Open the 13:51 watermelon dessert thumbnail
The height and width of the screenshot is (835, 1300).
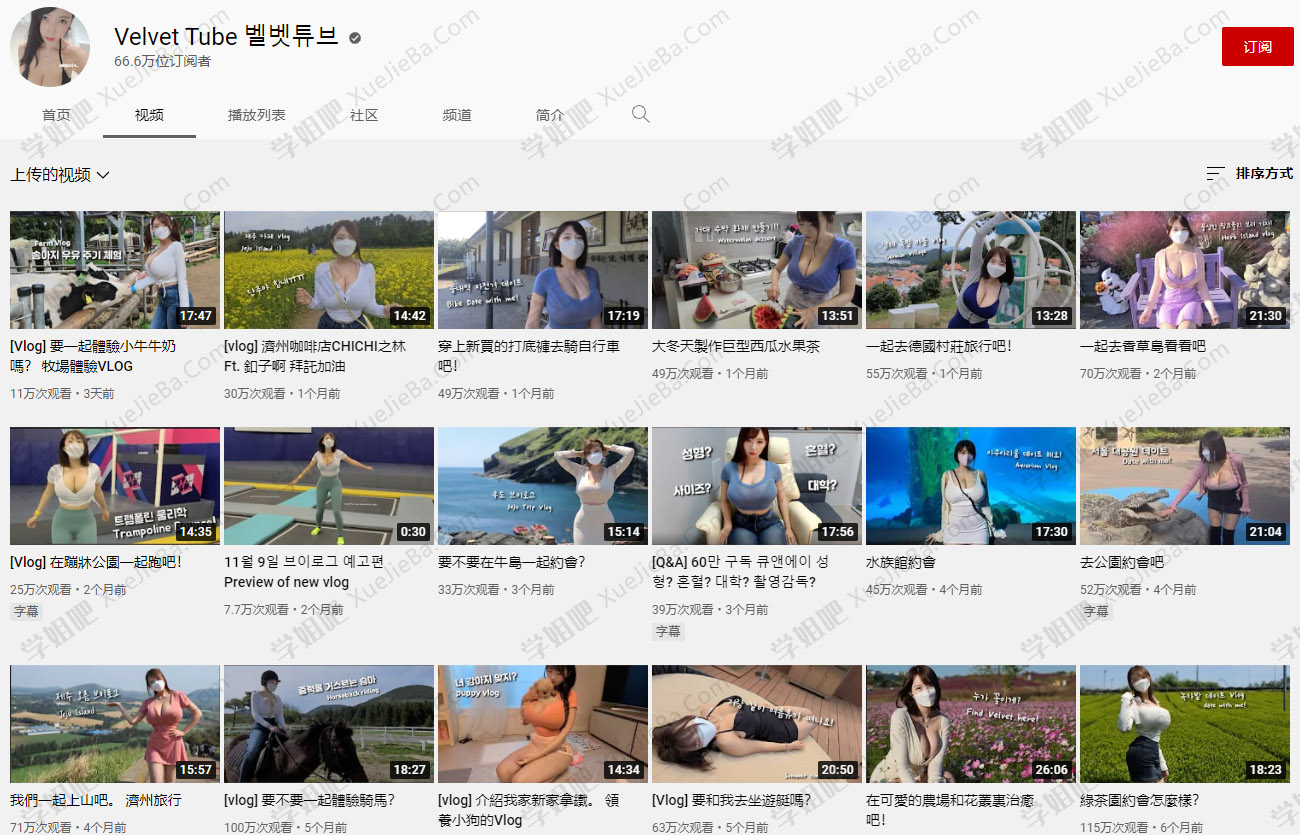pyautogui.click(x=757, y=270)
